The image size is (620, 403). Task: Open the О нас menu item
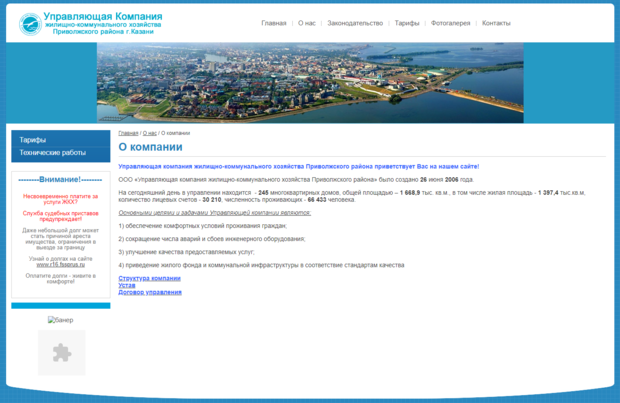[306, 22]
